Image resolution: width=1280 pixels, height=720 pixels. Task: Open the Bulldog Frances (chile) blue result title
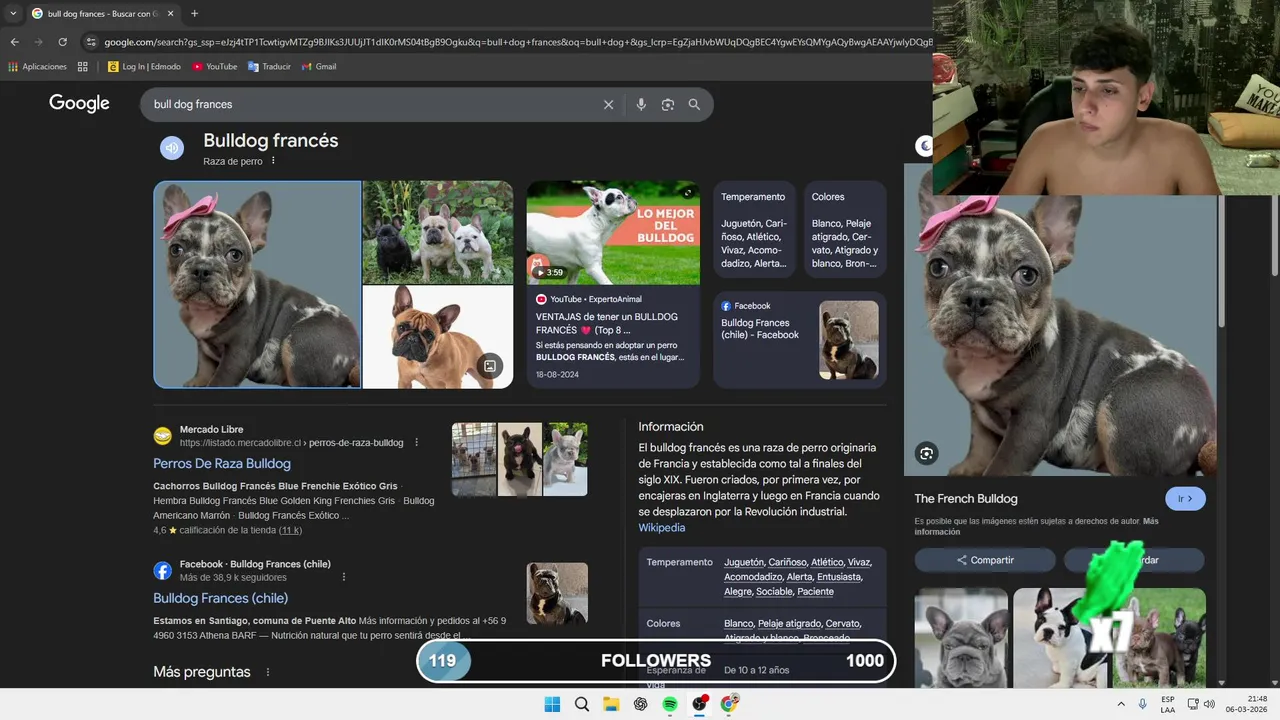click(x=220, y=598)
